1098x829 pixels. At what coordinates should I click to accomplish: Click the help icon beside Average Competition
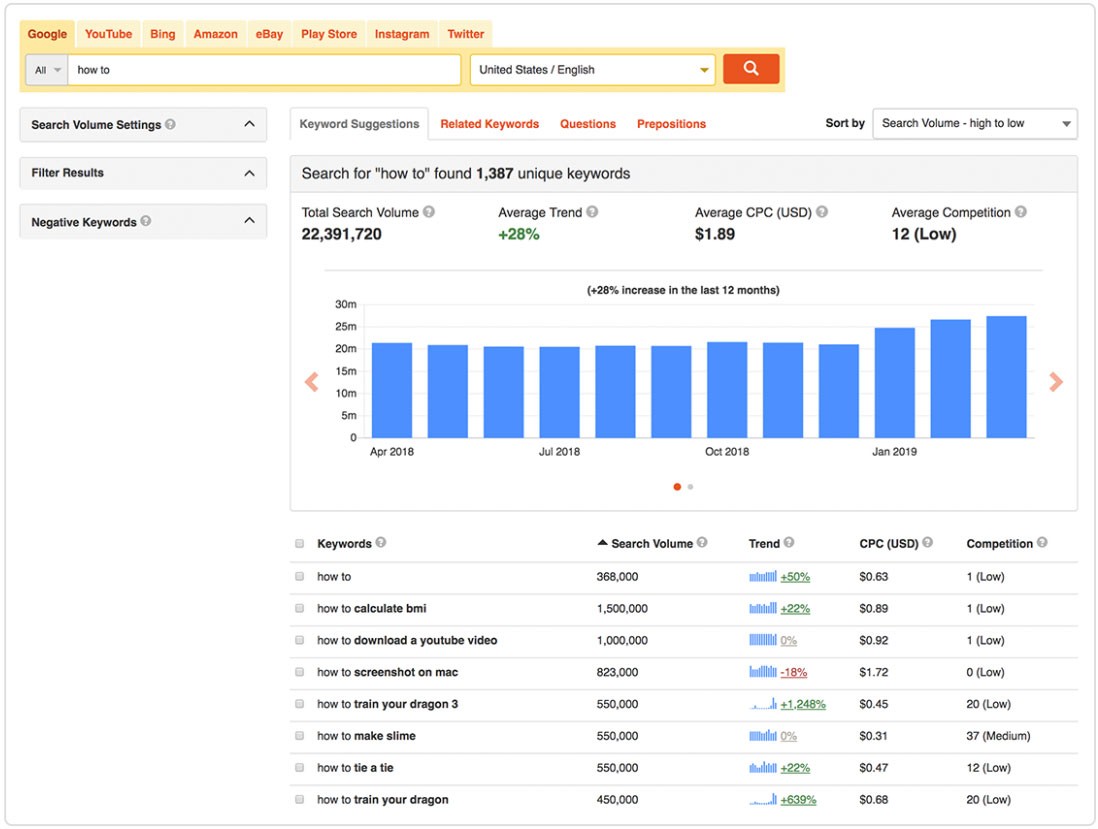1020,212
